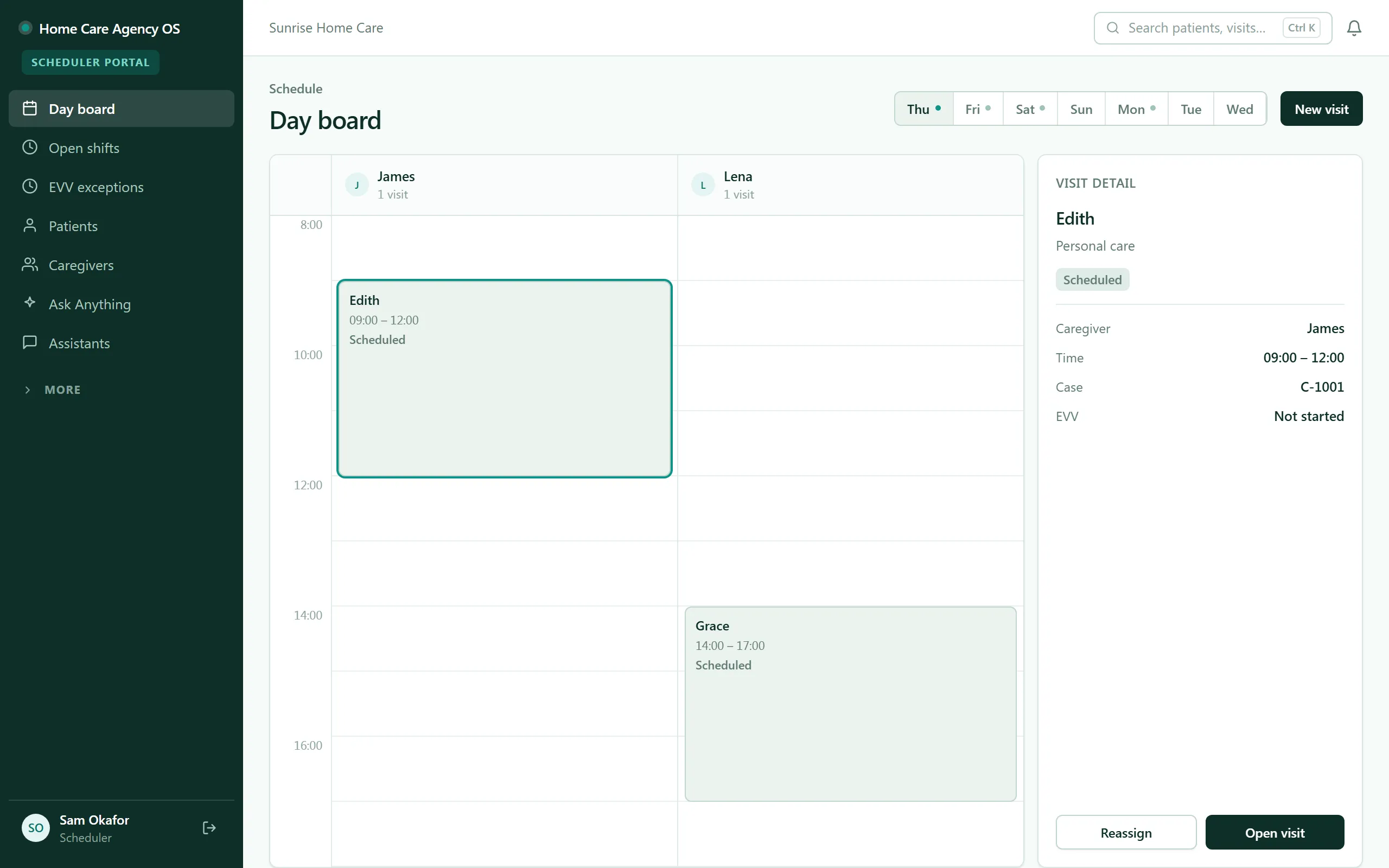Viewport: 1389px width, 868px height.
Task: Click the case number C-1001
Action: (x=1322, y=387)
